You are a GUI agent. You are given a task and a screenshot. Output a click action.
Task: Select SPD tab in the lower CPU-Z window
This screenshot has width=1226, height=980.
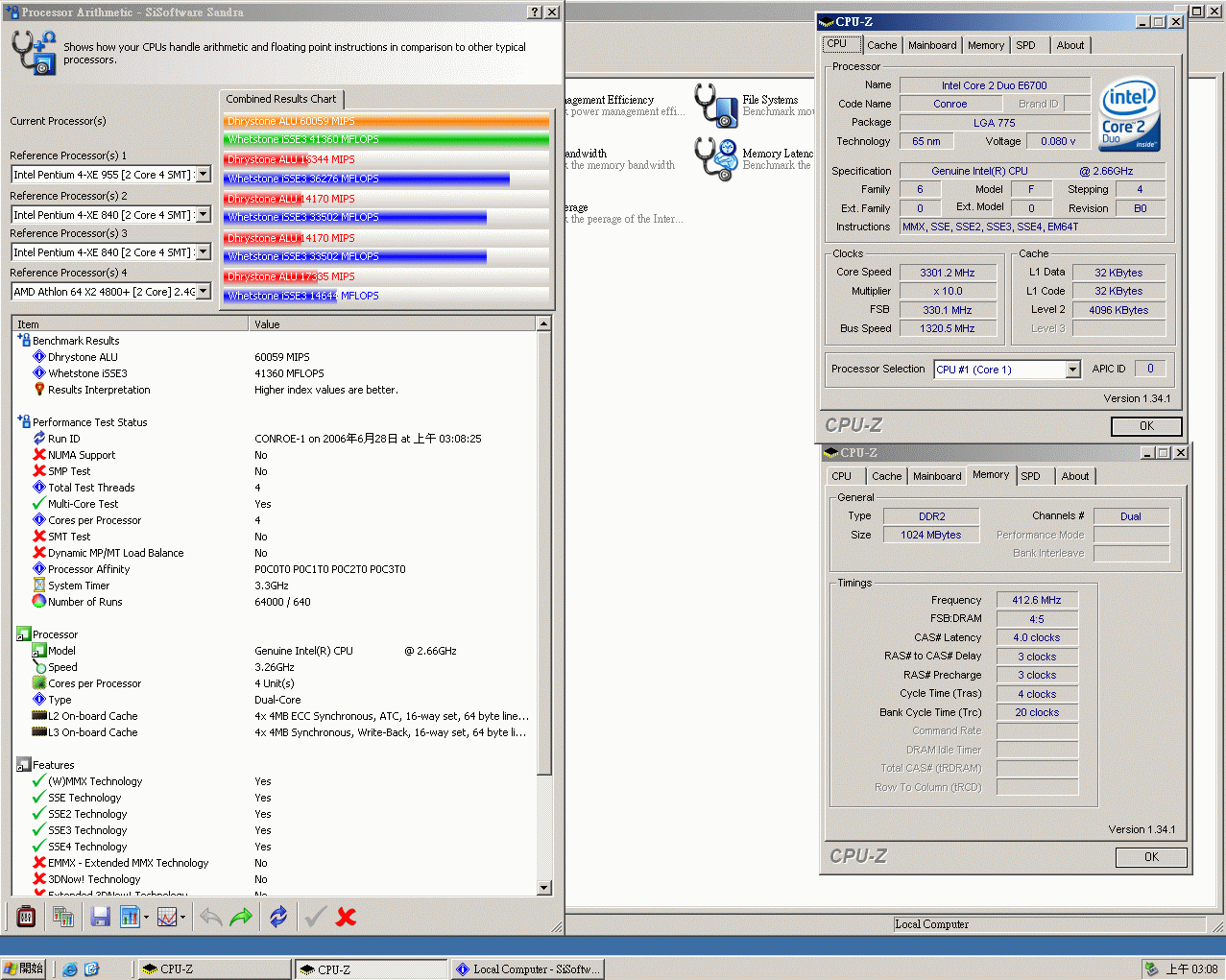click(x=1030, y=476)
